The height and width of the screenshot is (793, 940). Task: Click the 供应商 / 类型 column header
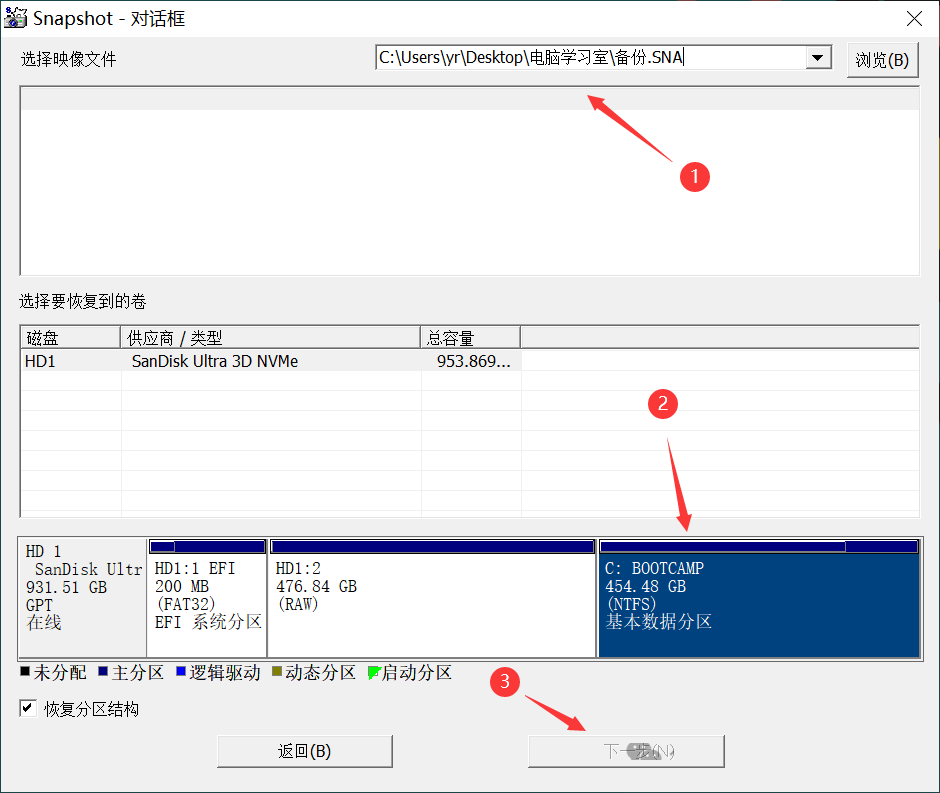coord(270,338)
